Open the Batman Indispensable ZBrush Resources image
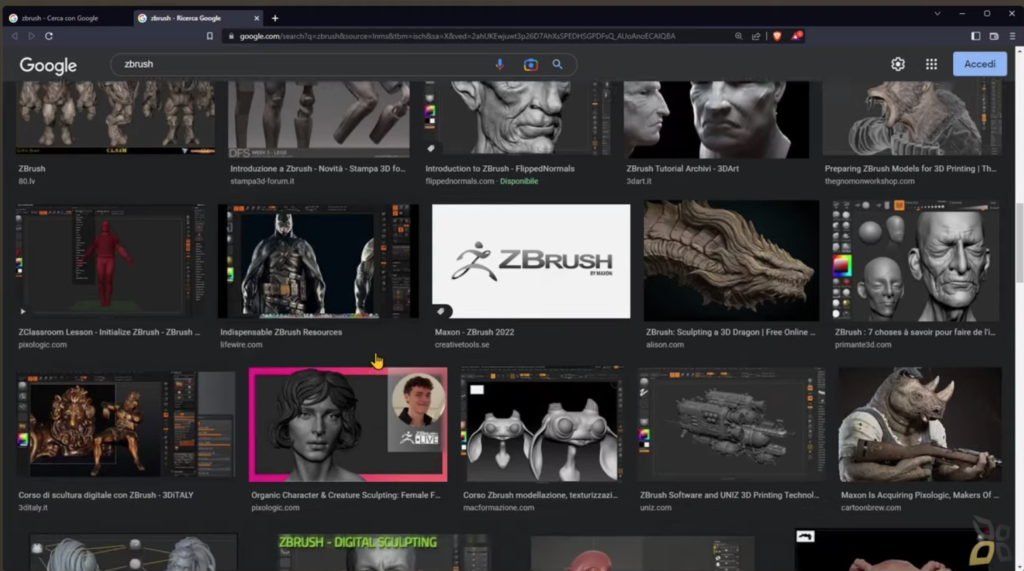Image resolution: width=1024 pixels, height=571 pixels. pyautogui.click(x=318, y=261)
